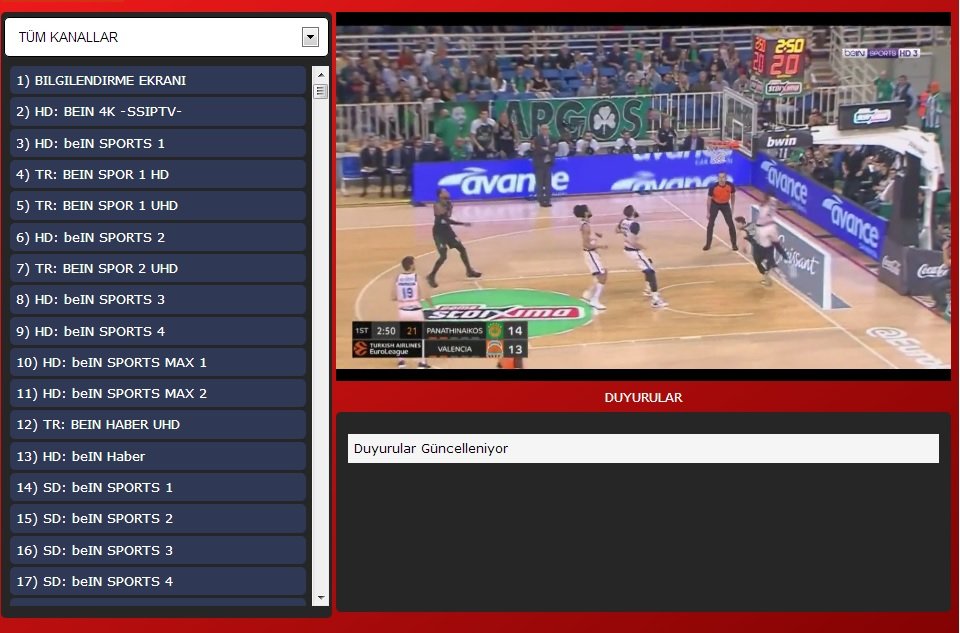Click the TÜM KANALLAR dropdown arrow

click(x=310, y=37)
